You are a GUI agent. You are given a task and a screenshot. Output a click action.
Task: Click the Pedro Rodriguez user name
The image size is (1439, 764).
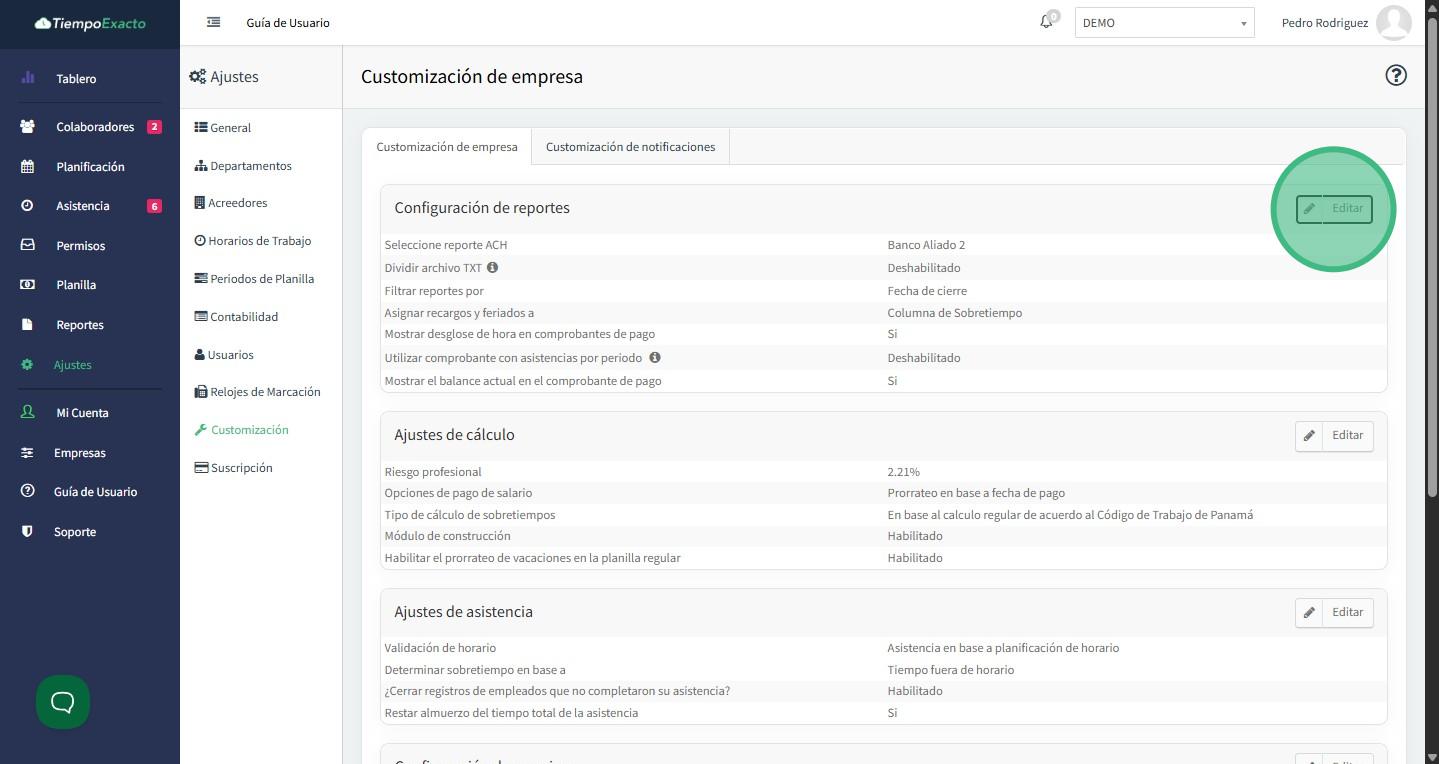[1325, 23]
